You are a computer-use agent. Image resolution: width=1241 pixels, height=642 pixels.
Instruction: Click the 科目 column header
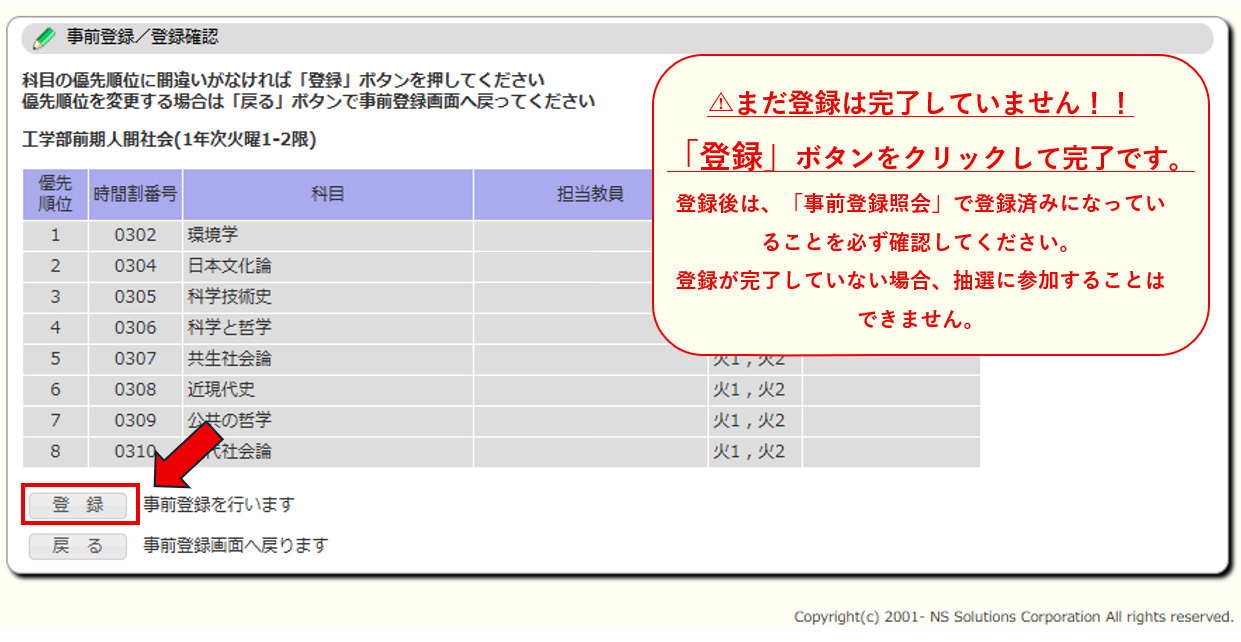click(328, 194)
